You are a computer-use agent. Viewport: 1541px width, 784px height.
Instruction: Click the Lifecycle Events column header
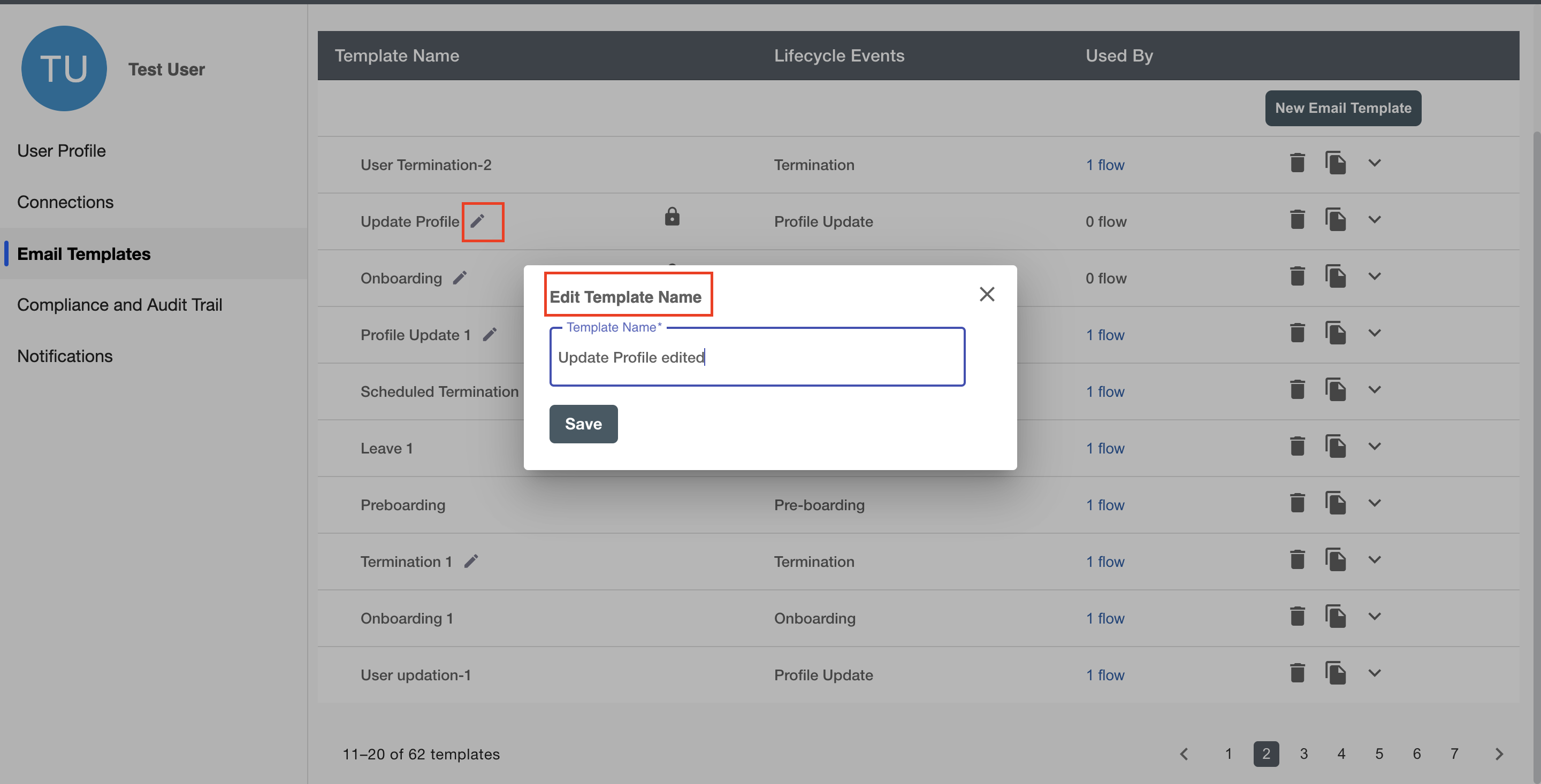840,56
